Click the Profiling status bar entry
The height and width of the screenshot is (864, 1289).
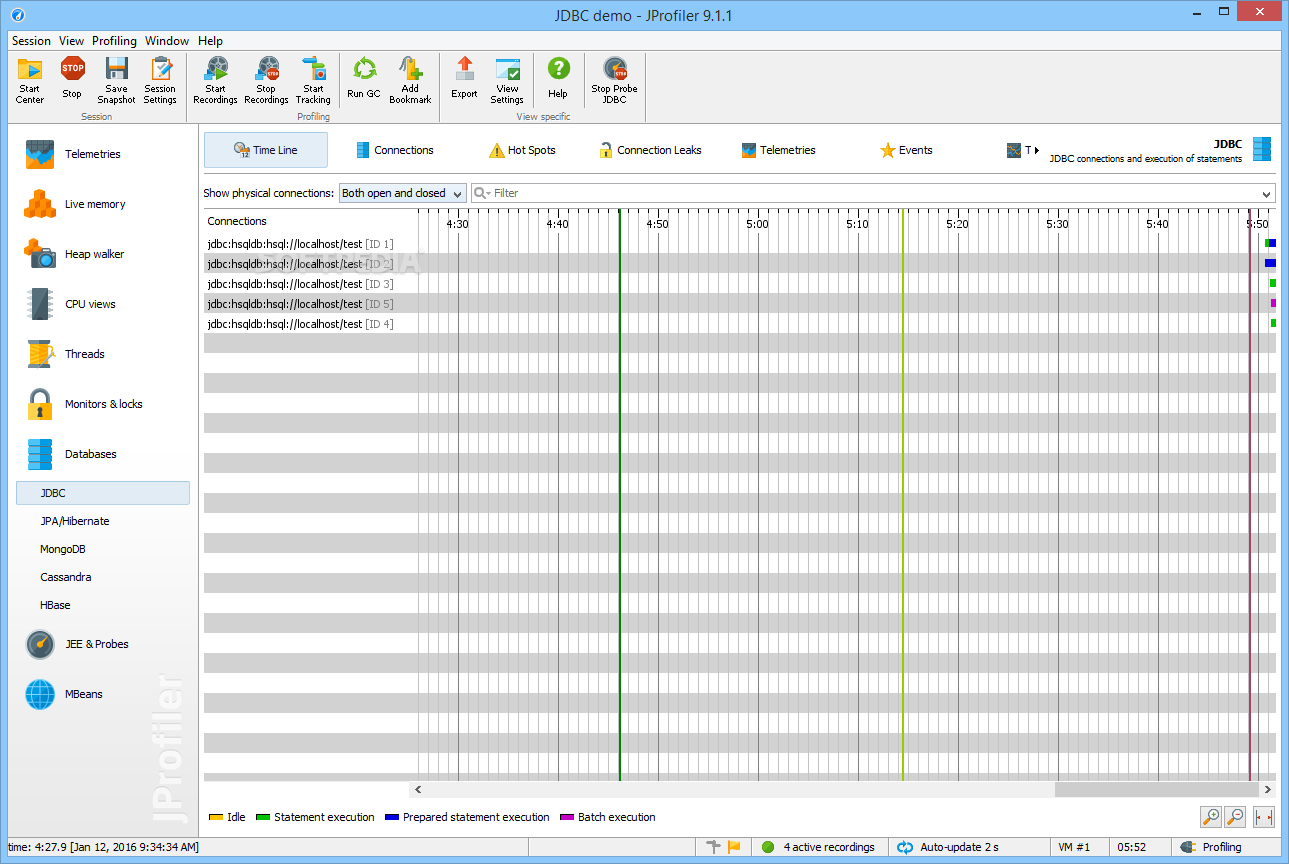(1212, 847)
